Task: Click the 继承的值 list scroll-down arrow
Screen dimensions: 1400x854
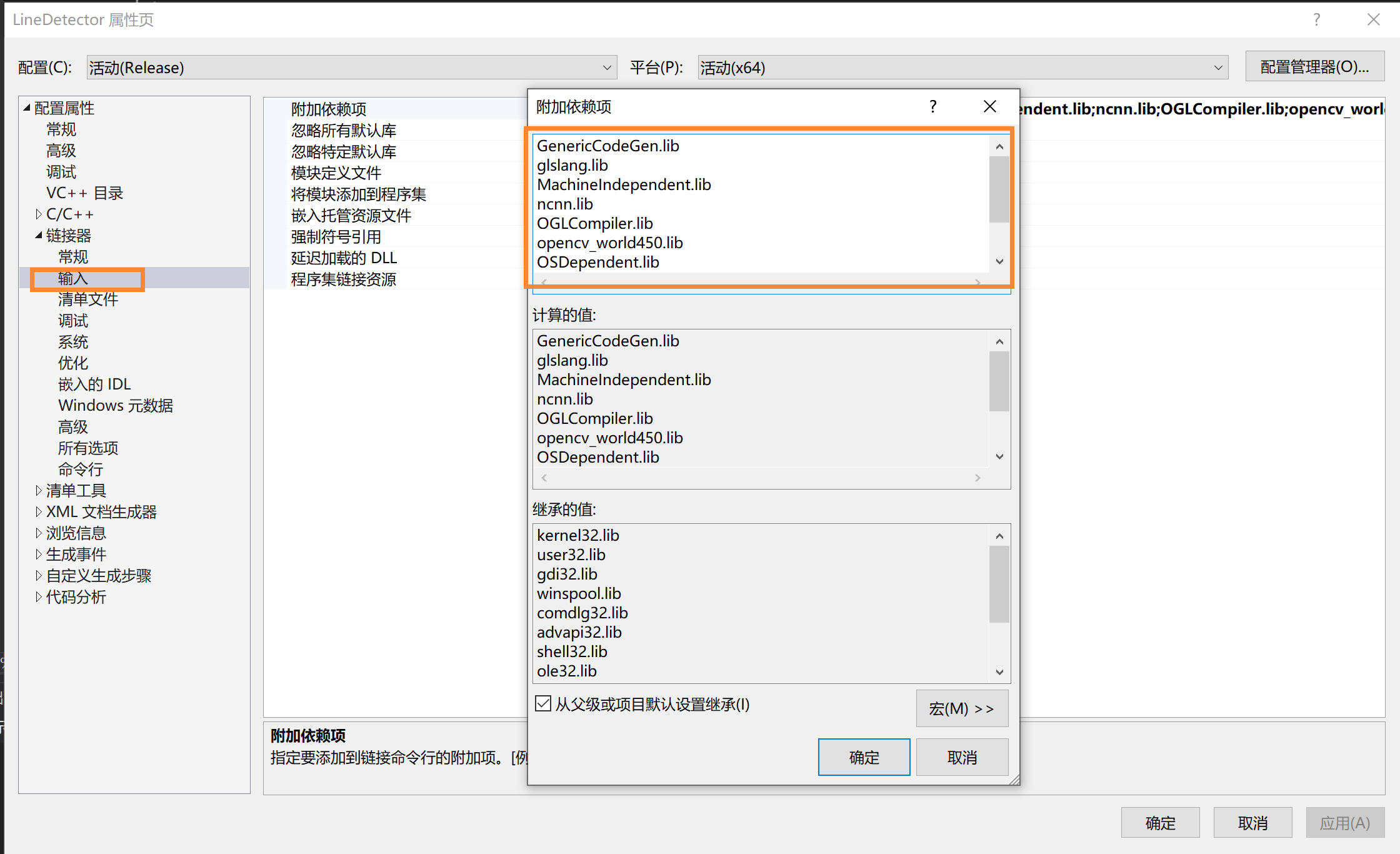Action: pos(999,672)
